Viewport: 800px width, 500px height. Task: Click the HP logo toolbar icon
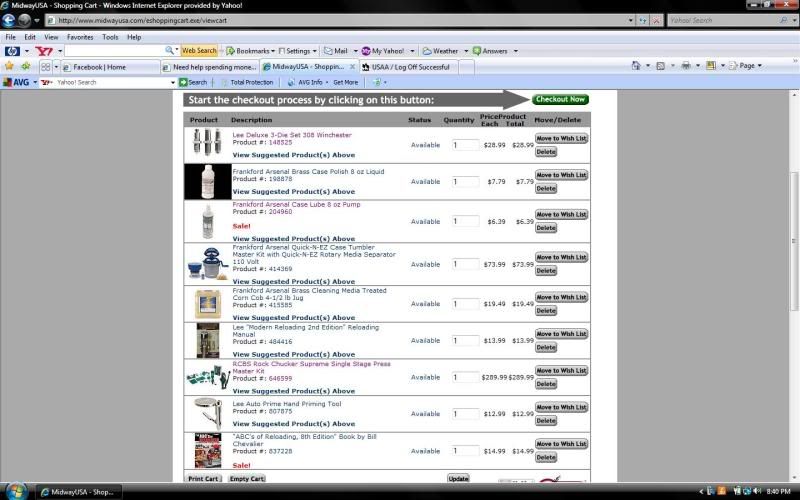click(x=12, y=51)
